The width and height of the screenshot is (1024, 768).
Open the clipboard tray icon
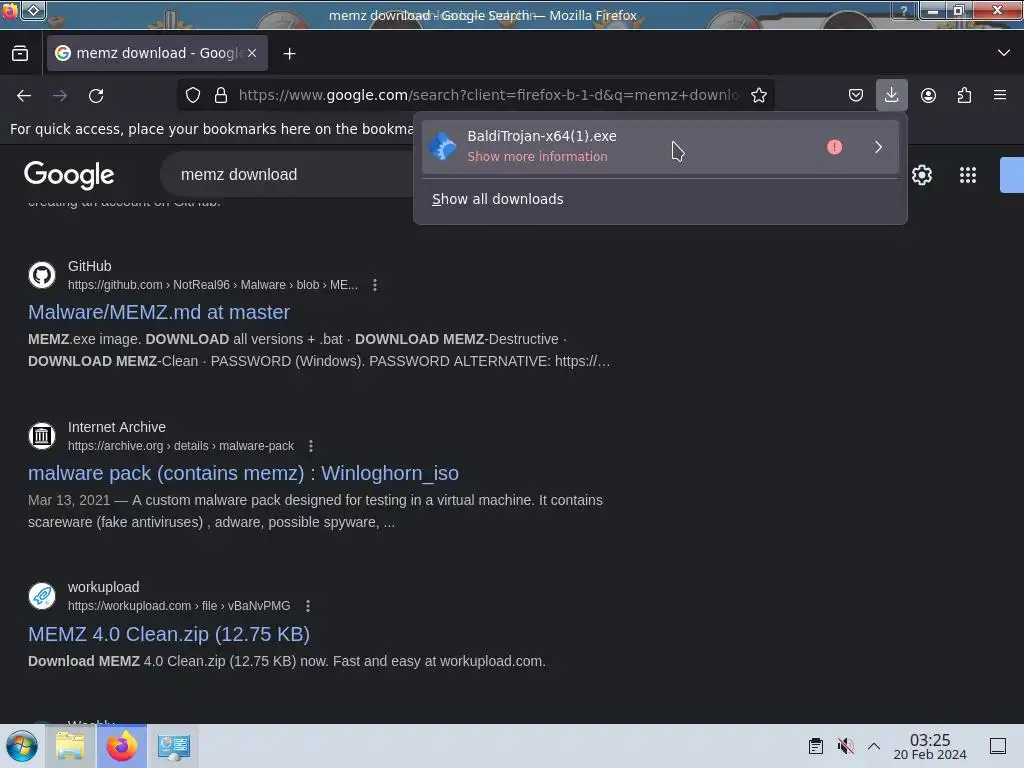(x=816, y=746)
